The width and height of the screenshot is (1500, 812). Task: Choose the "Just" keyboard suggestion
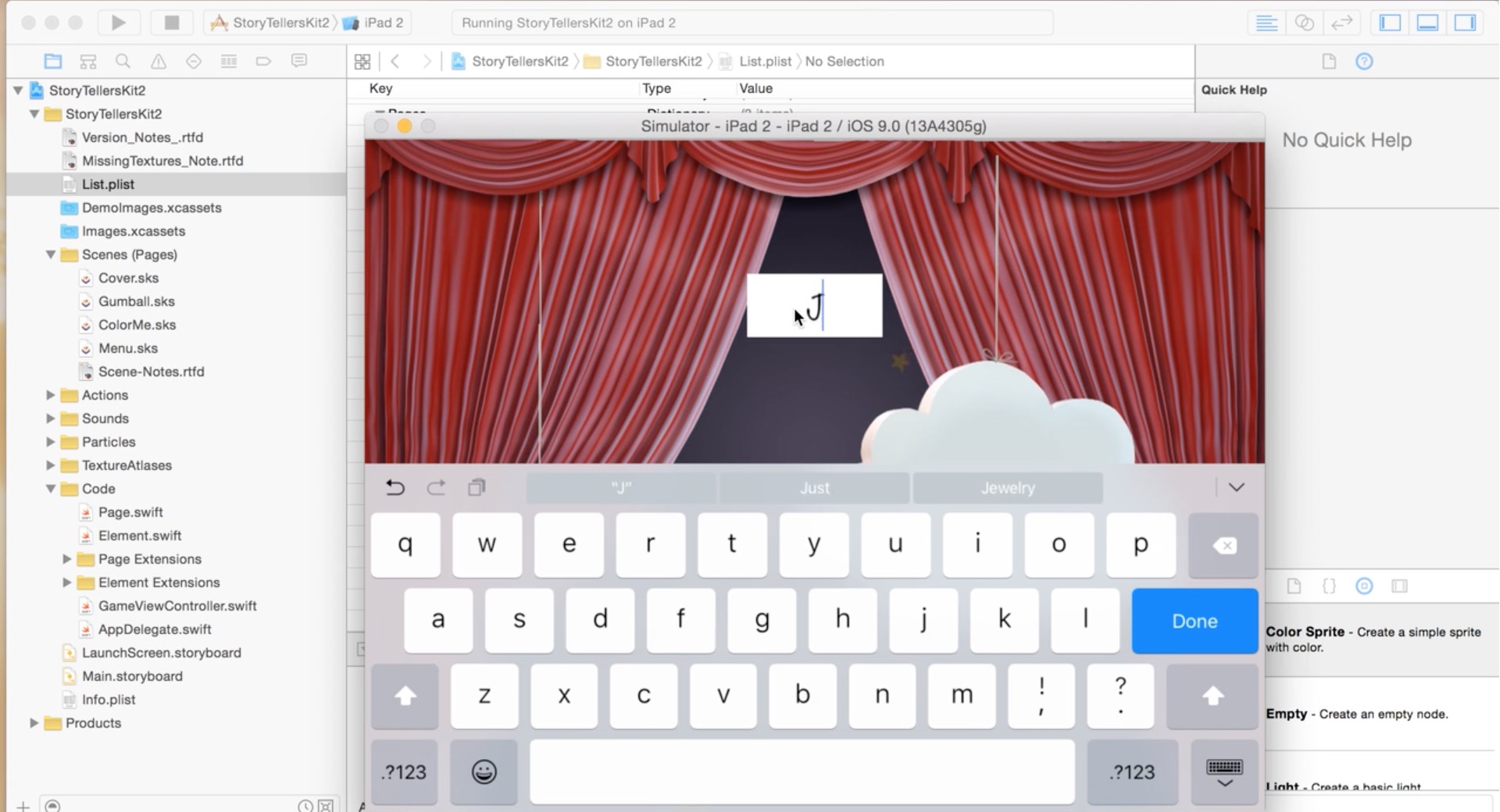(x=814, y=488)
